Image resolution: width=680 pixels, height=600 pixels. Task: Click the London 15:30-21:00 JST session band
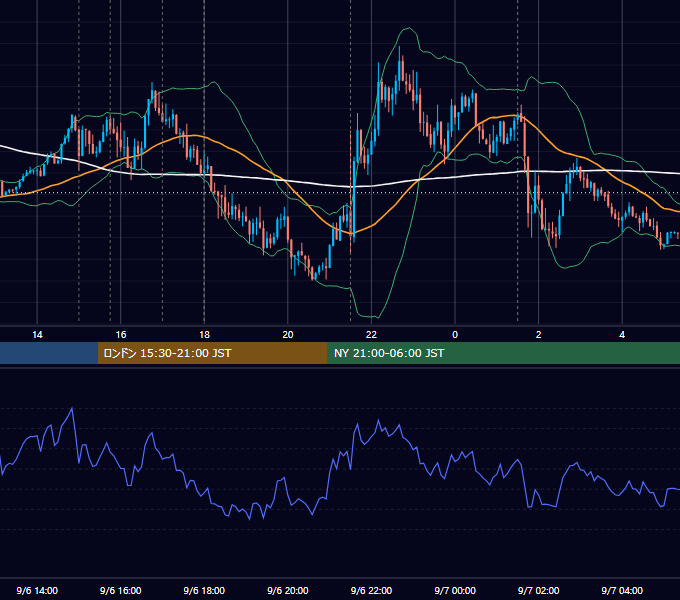pyautogui.click(x=212, y=353)
